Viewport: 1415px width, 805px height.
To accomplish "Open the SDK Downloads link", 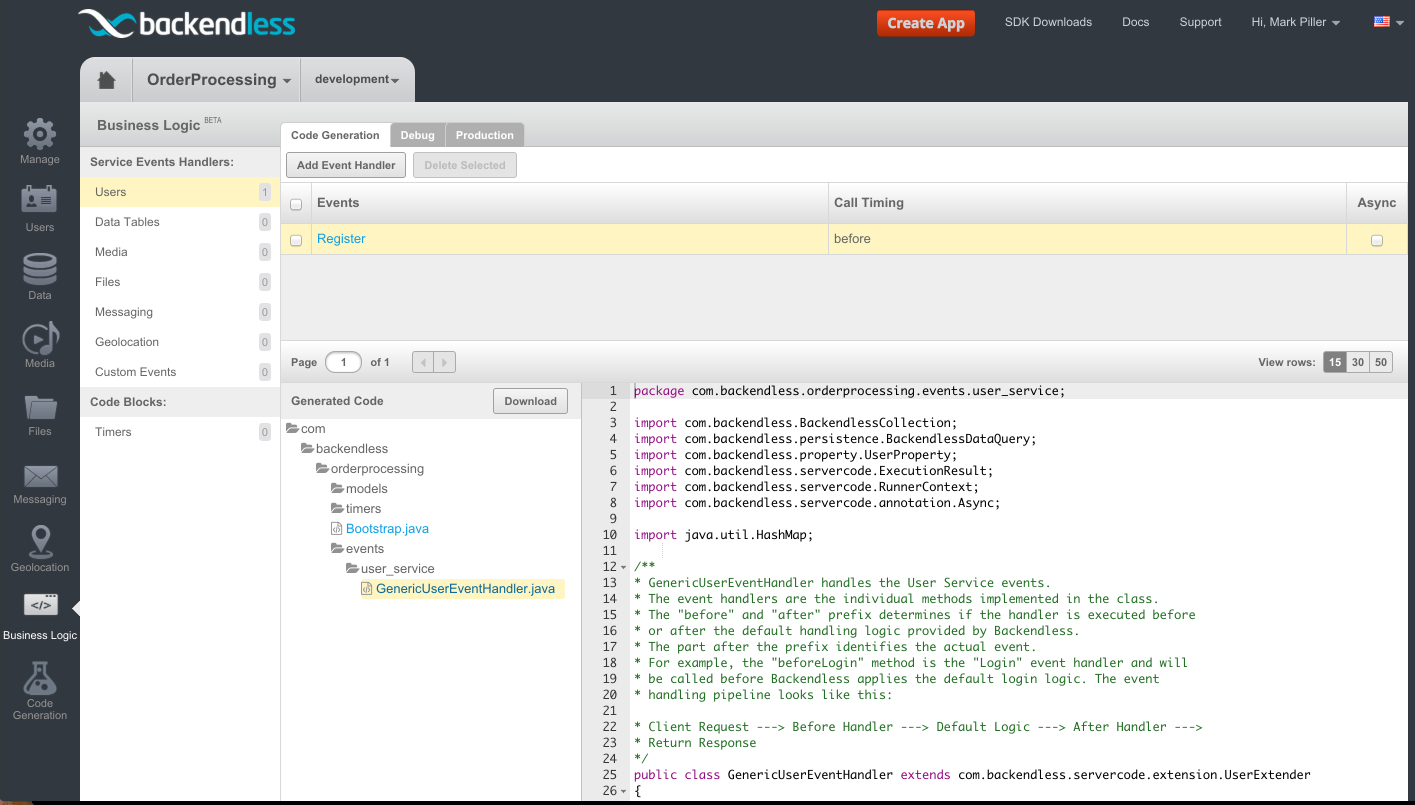I will [x=1048, y=22].
